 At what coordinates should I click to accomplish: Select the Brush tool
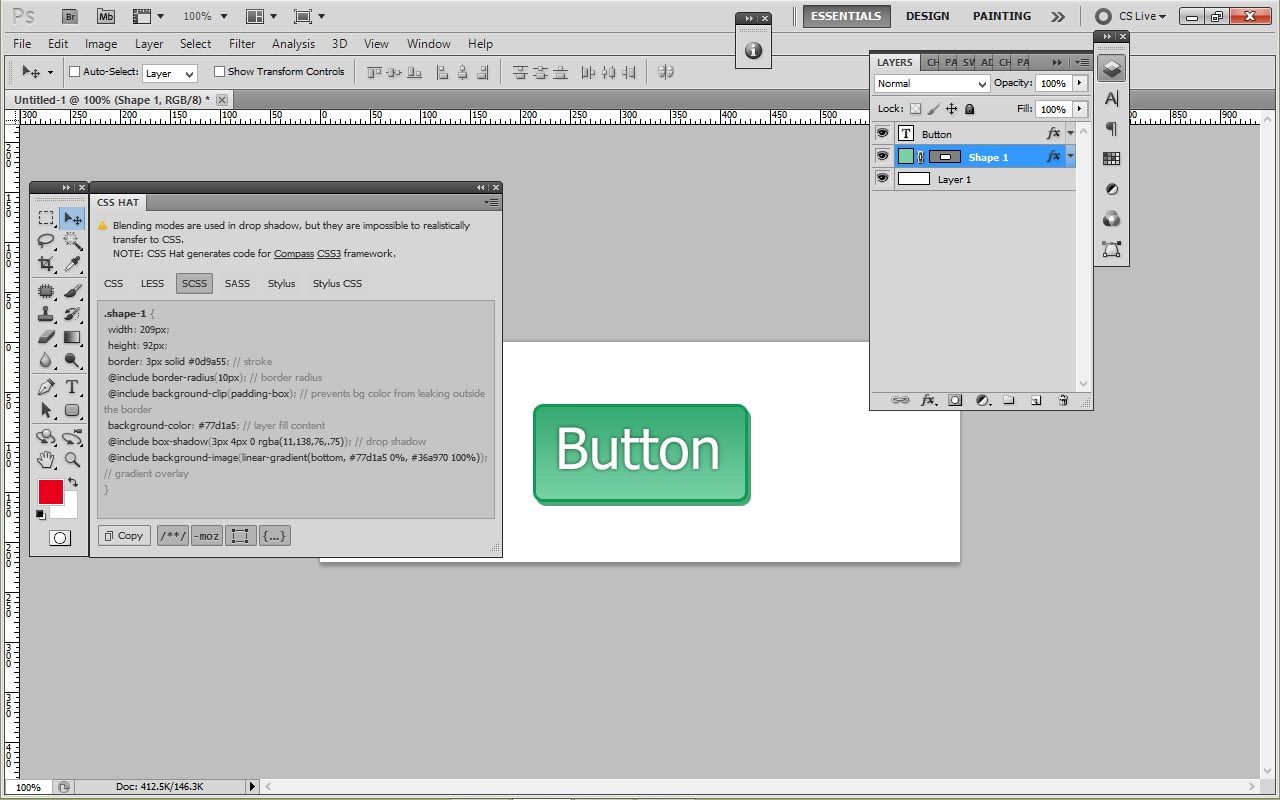[x=72, y=291]
